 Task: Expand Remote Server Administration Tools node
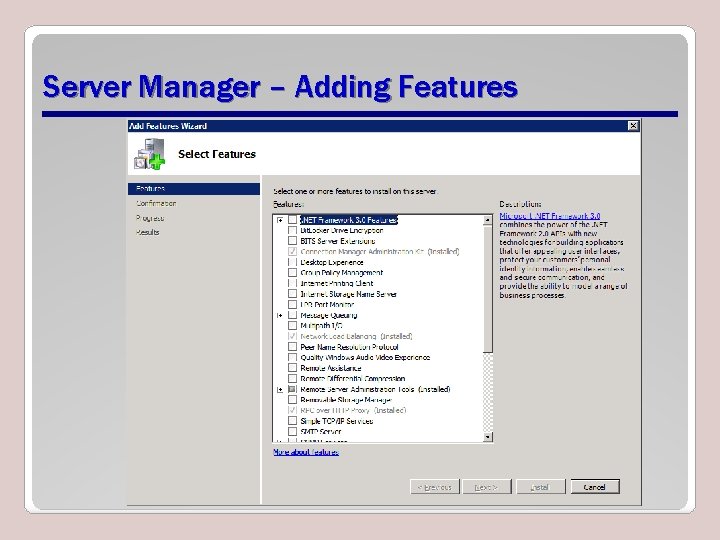pos(280,389)
